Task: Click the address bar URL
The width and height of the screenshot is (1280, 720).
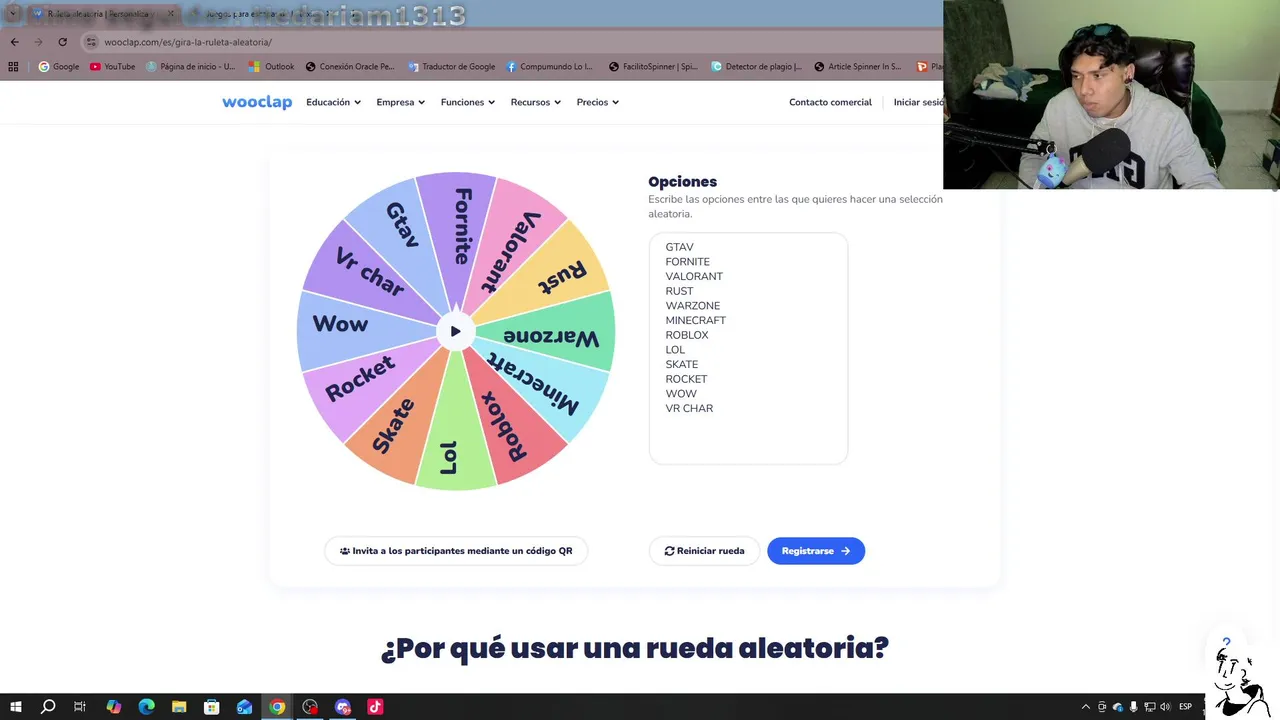Action: (188, 42)
